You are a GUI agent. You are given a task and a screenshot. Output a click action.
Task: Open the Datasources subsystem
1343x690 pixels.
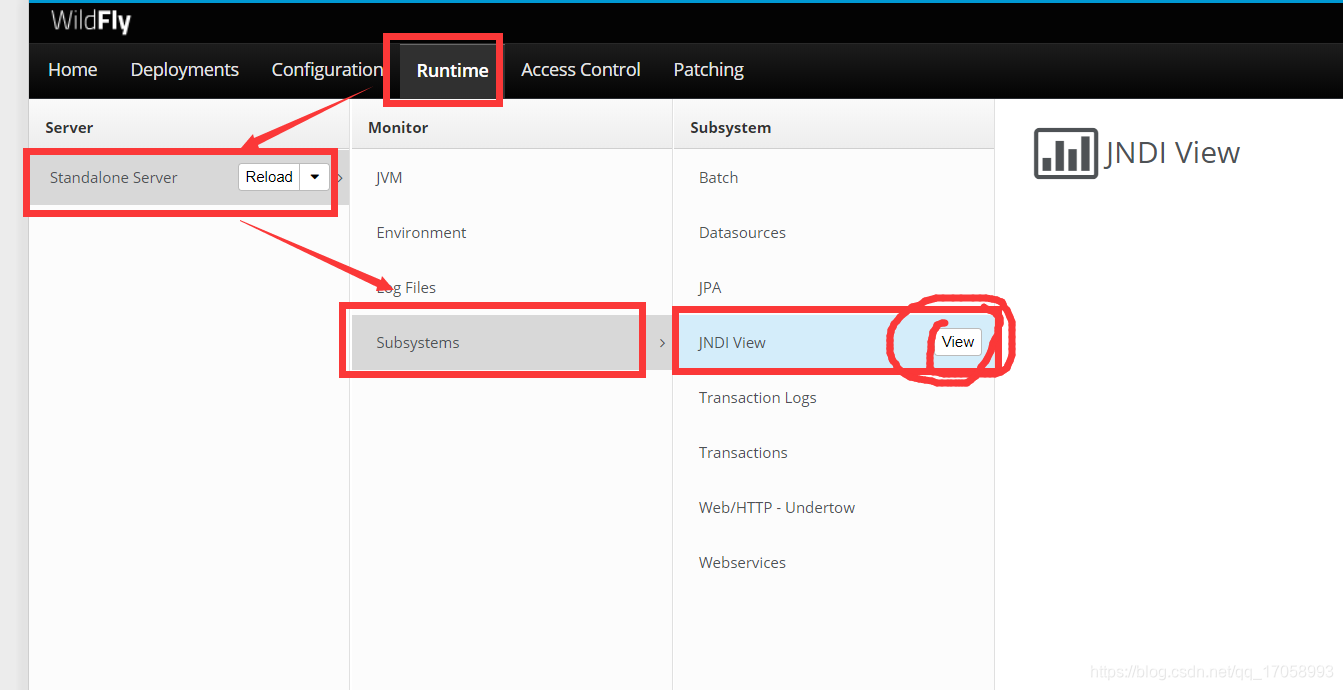742,233
